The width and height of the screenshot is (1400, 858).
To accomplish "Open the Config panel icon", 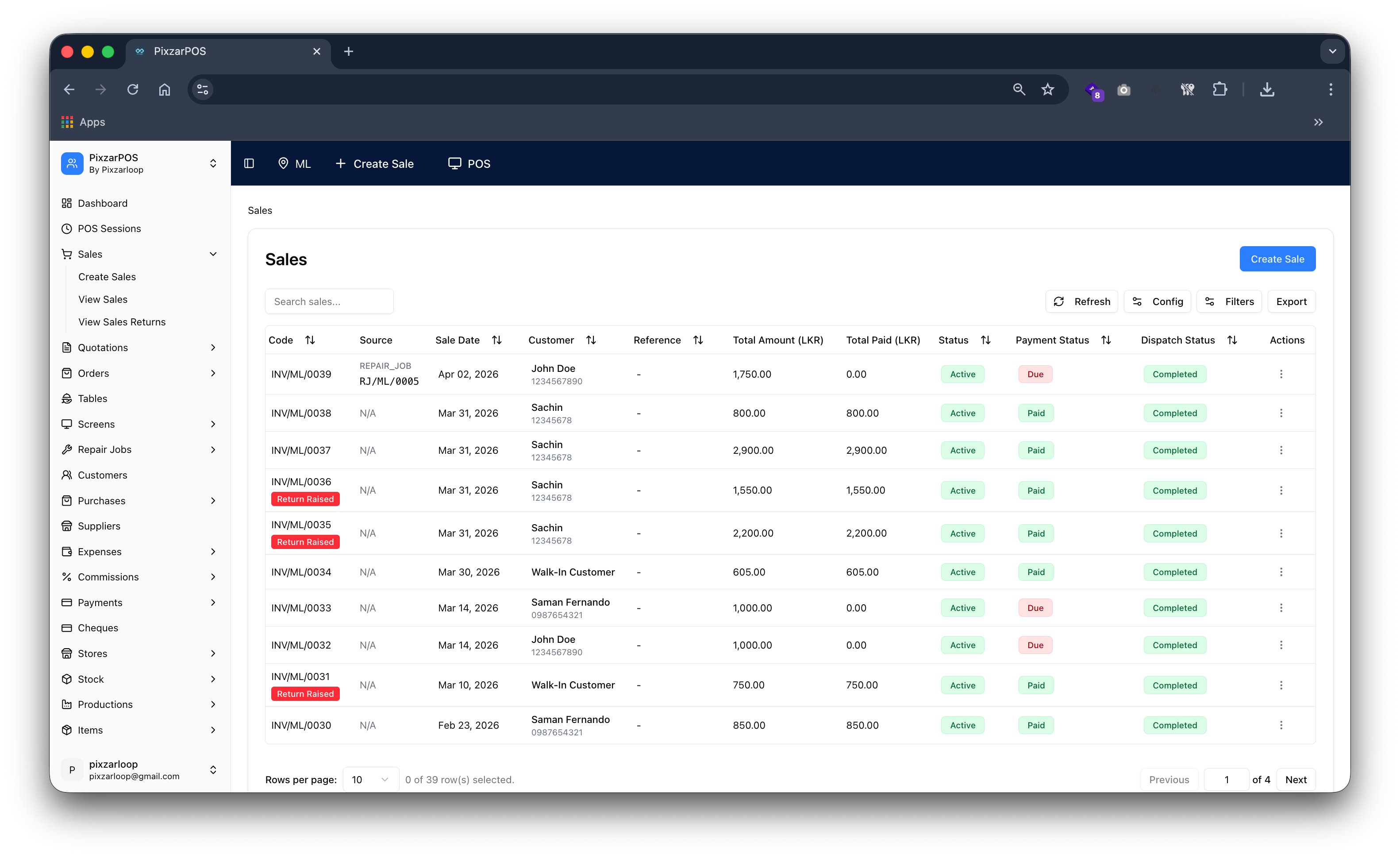I will tap(1137, 301).
